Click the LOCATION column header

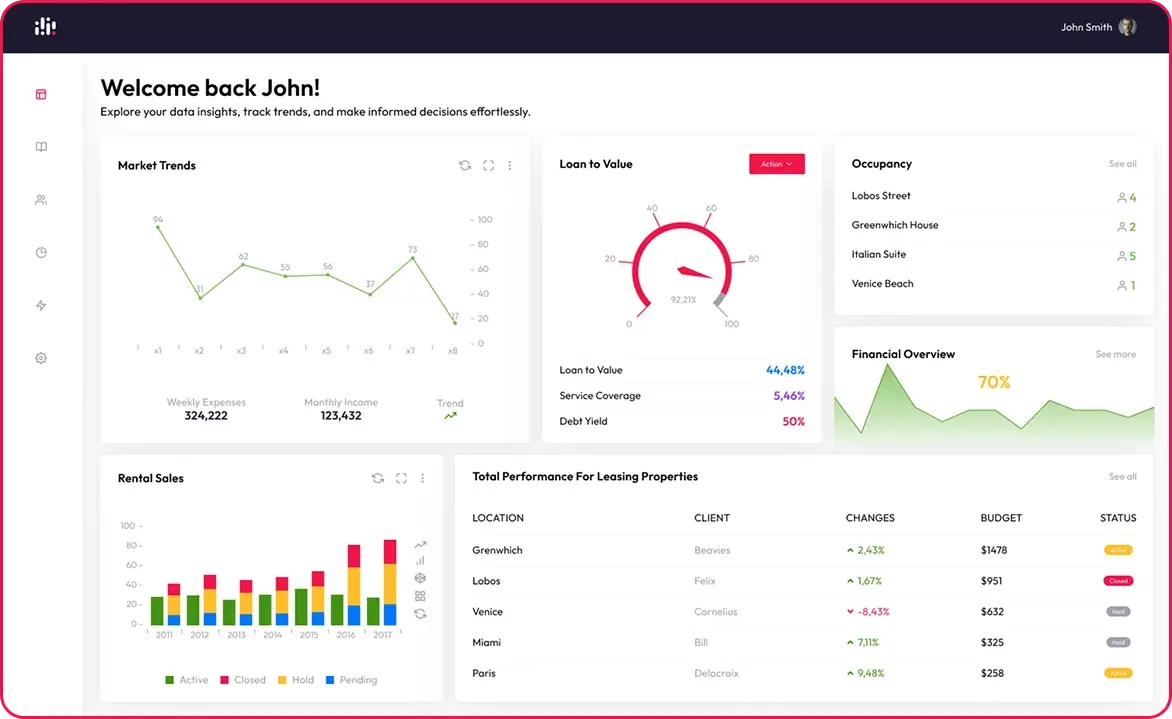pos(498,518)
